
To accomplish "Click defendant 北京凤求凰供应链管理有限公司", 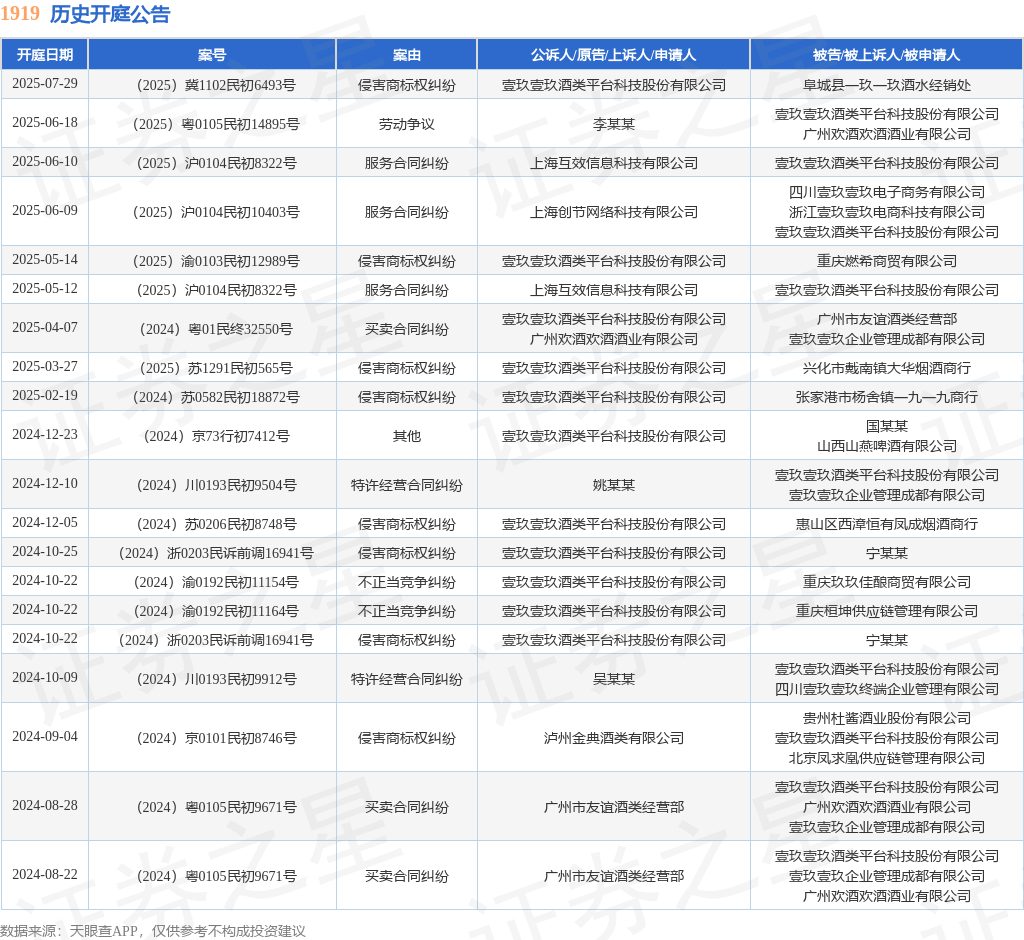I will tap(886, 758).
